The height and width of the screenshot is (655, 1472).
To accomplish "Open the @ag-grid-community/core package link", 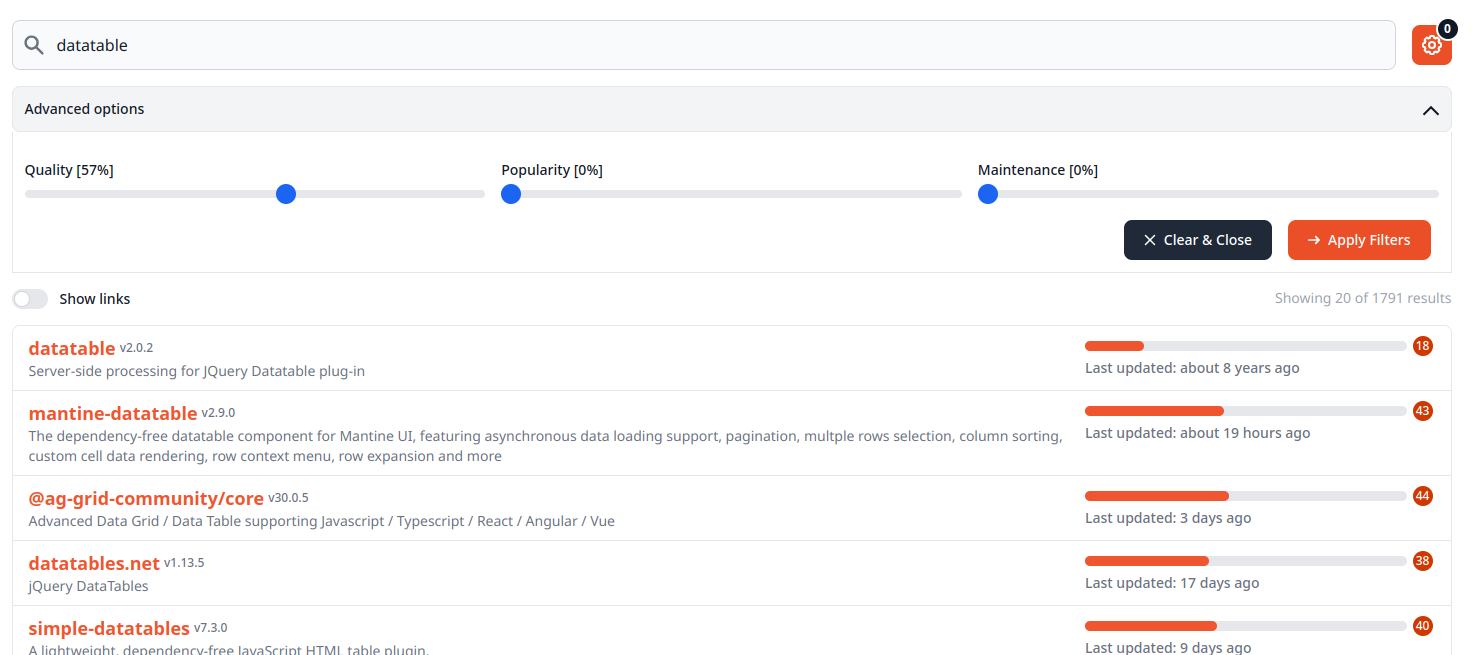I will [x=146, y=498].
